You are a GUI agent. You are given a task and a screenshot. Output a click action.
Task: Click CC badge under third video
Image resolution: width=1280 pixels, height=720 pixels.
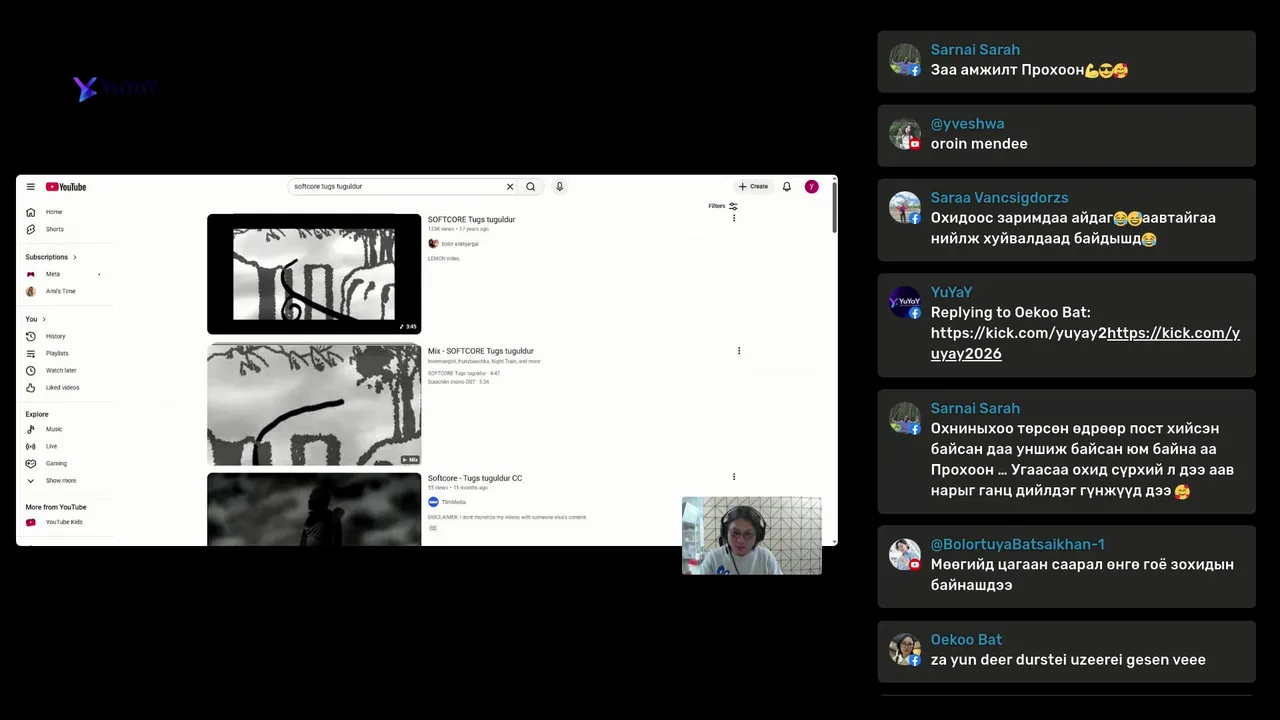pyautogui.click(x=433, y=528)
